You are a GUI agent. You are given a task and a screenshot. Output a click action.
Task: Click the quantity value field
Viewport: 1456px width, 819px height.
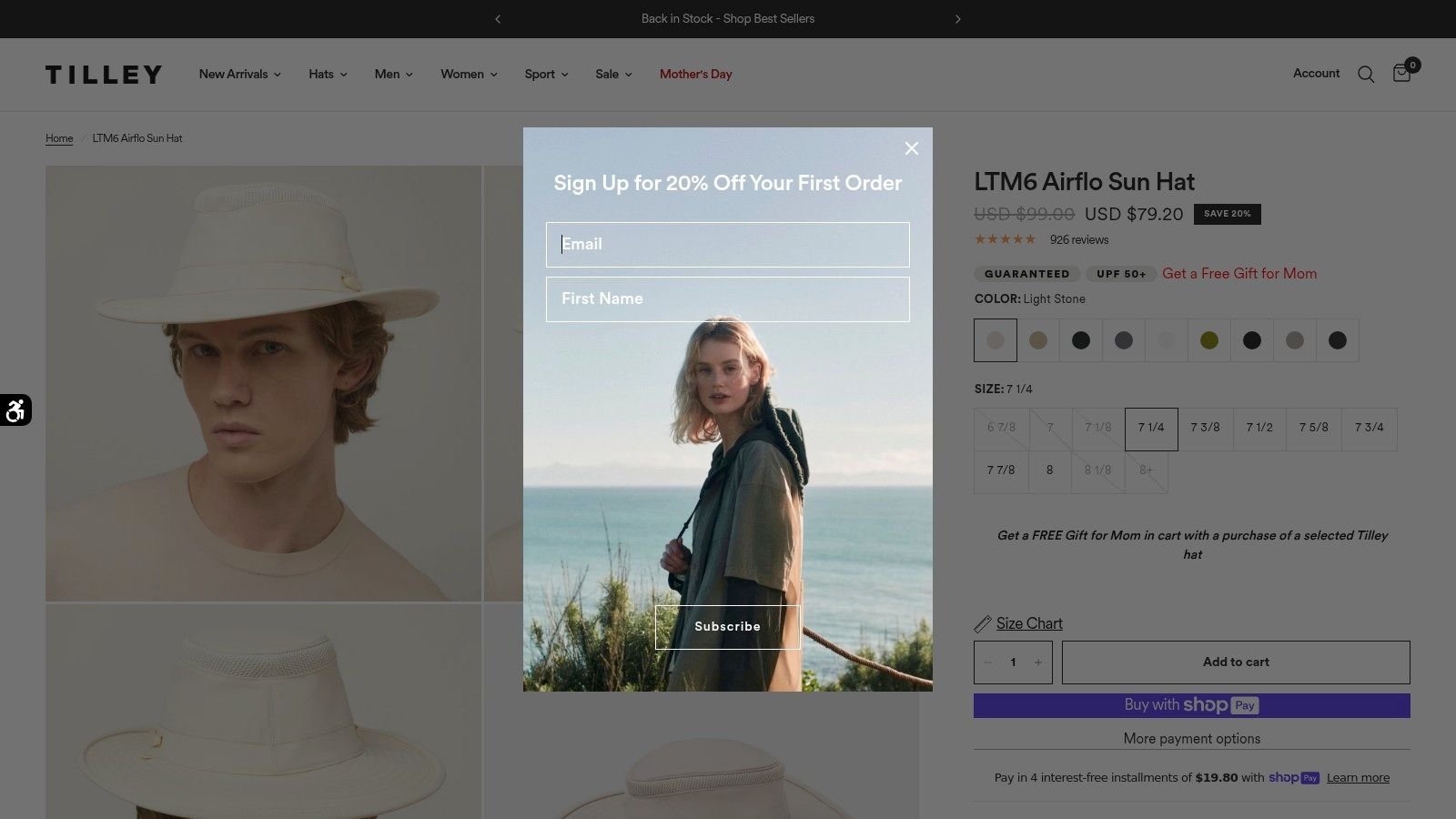[1013, 662]
